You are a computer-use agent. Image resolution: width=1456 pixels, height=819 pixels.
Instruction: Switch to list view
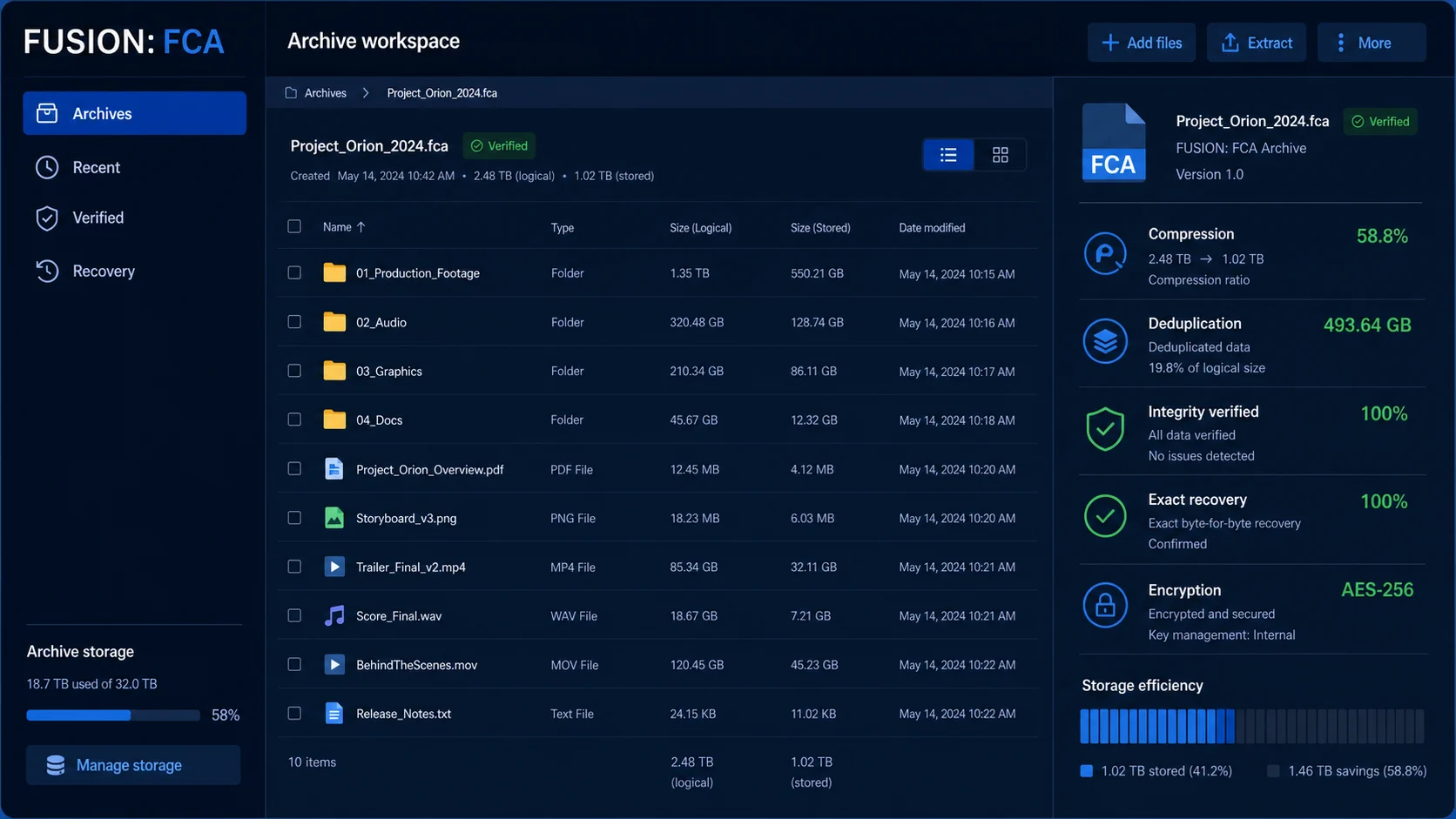pyautogui.click(x=948, y=155)
